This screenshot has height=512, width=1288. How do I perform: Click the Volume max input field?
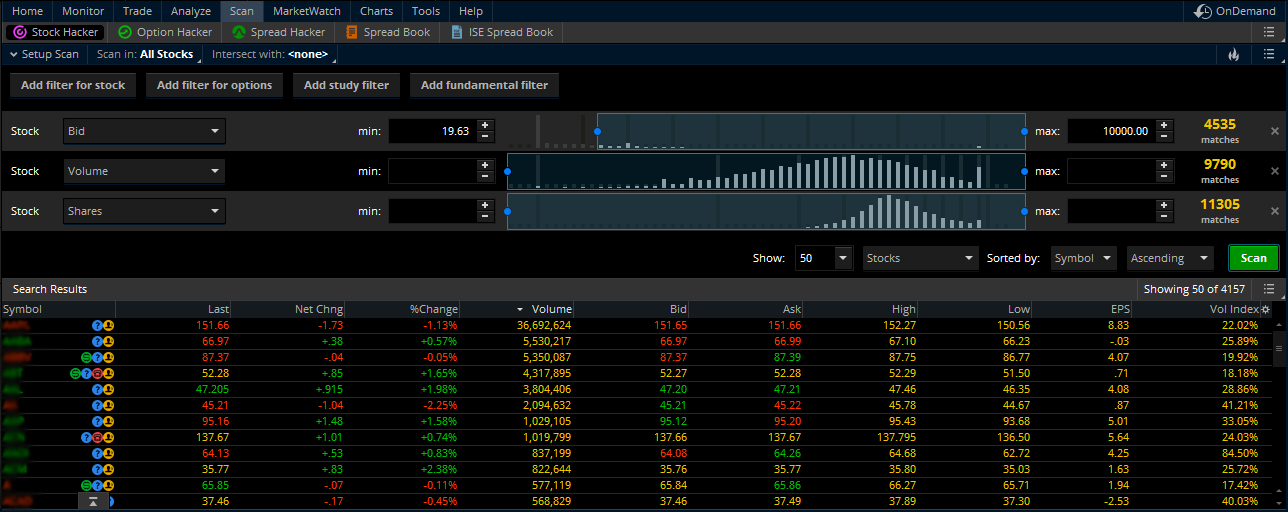tap(1111, 171)
